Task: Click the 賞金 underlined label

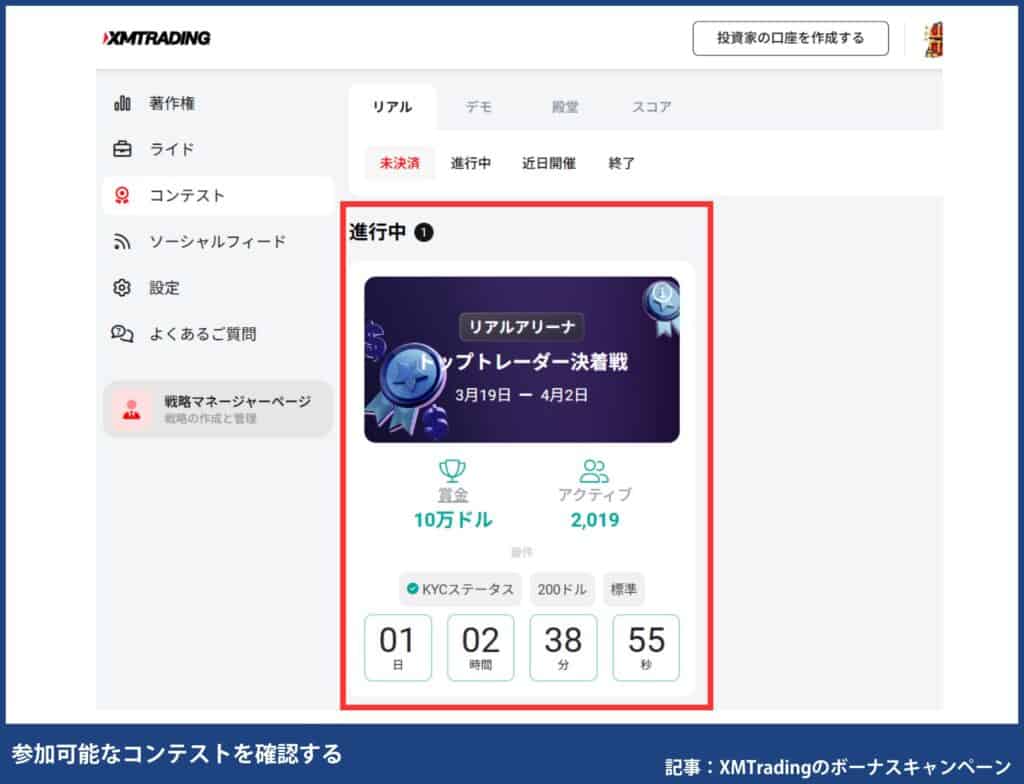Action: pos(453,495)
